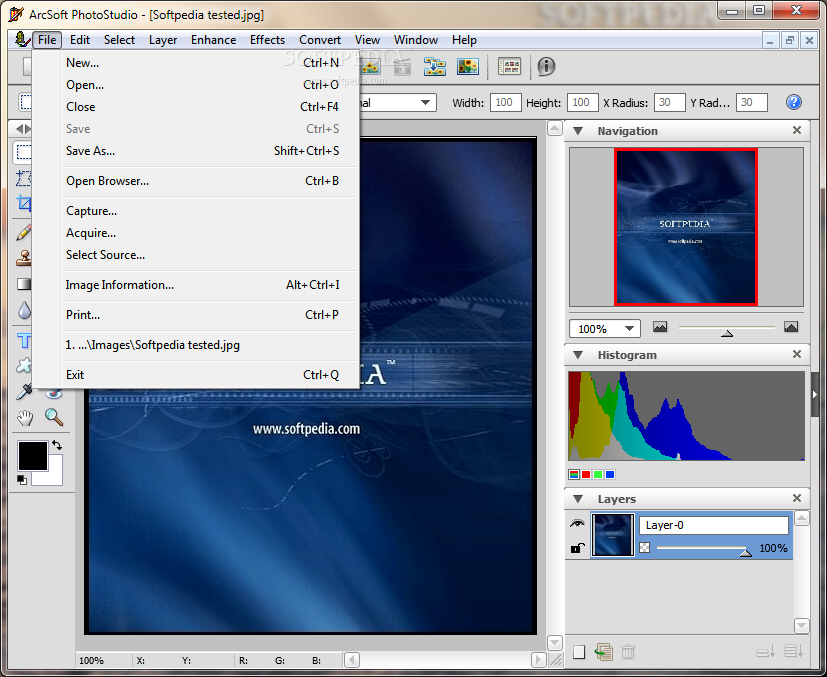The image size is (827, 677).
Task: Show RGB composite histogram channel
Action: click(x=574, y=475)
